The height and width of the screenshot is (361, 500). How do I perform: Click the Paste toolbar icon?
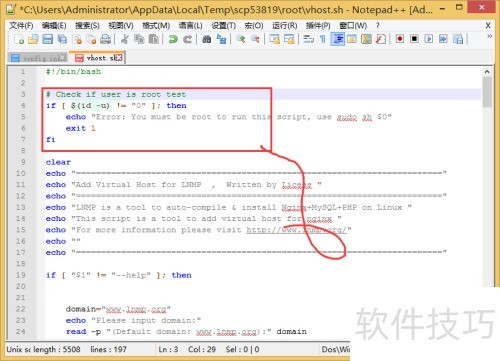tap(153, 39)
